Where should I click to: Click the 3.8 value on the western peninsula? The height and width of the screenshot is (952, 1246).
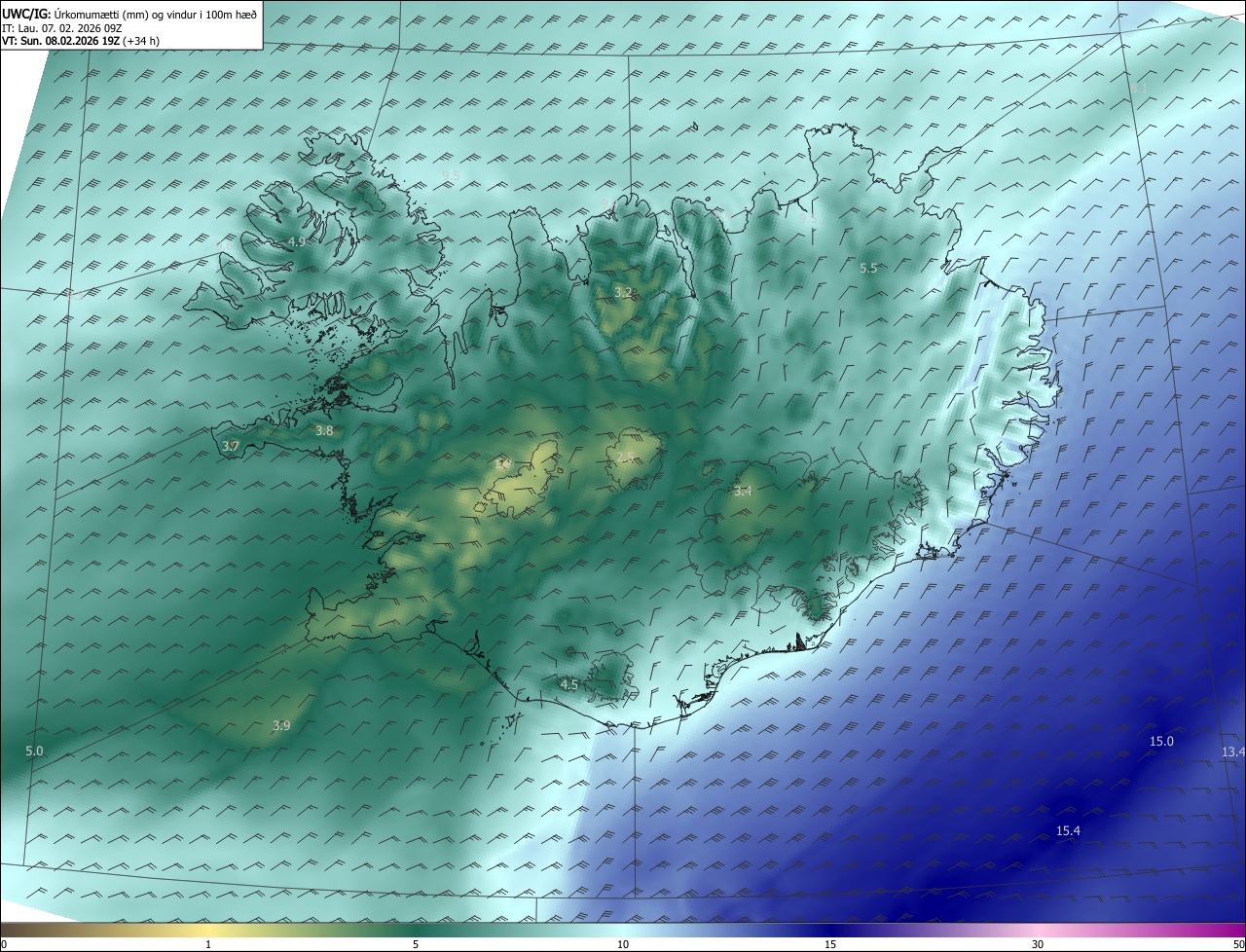tap(324, 430)
